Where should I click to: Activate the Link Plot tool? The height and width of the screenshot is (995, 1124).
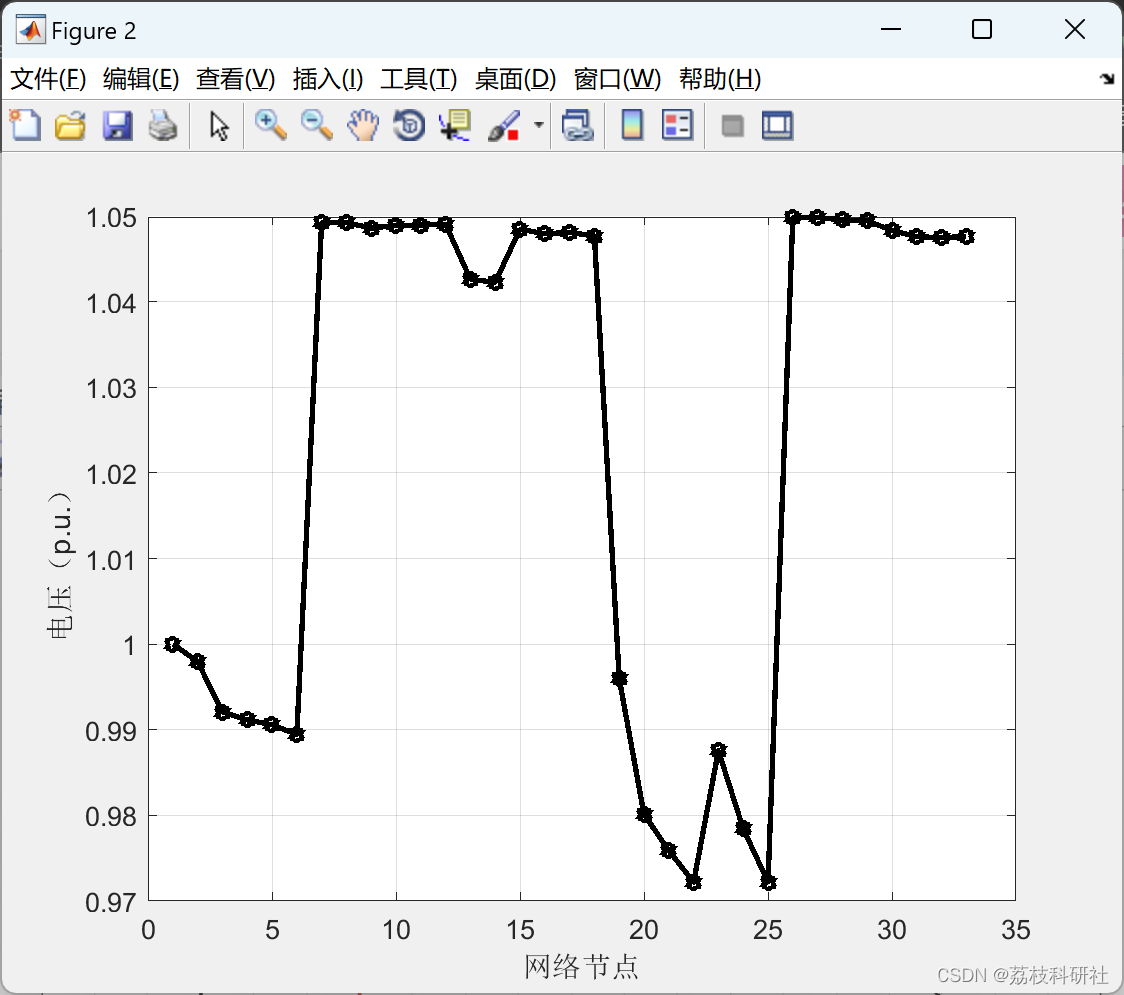point(578,125)
